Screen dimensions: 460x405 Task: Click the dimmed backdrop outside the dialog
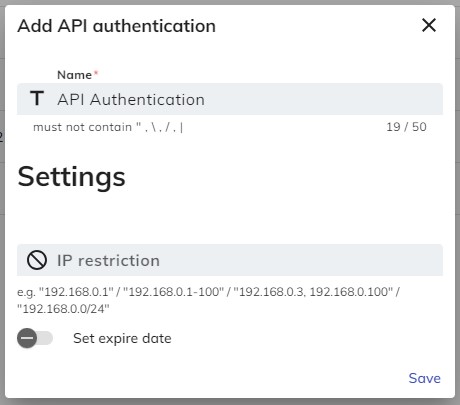coord(2,200)
